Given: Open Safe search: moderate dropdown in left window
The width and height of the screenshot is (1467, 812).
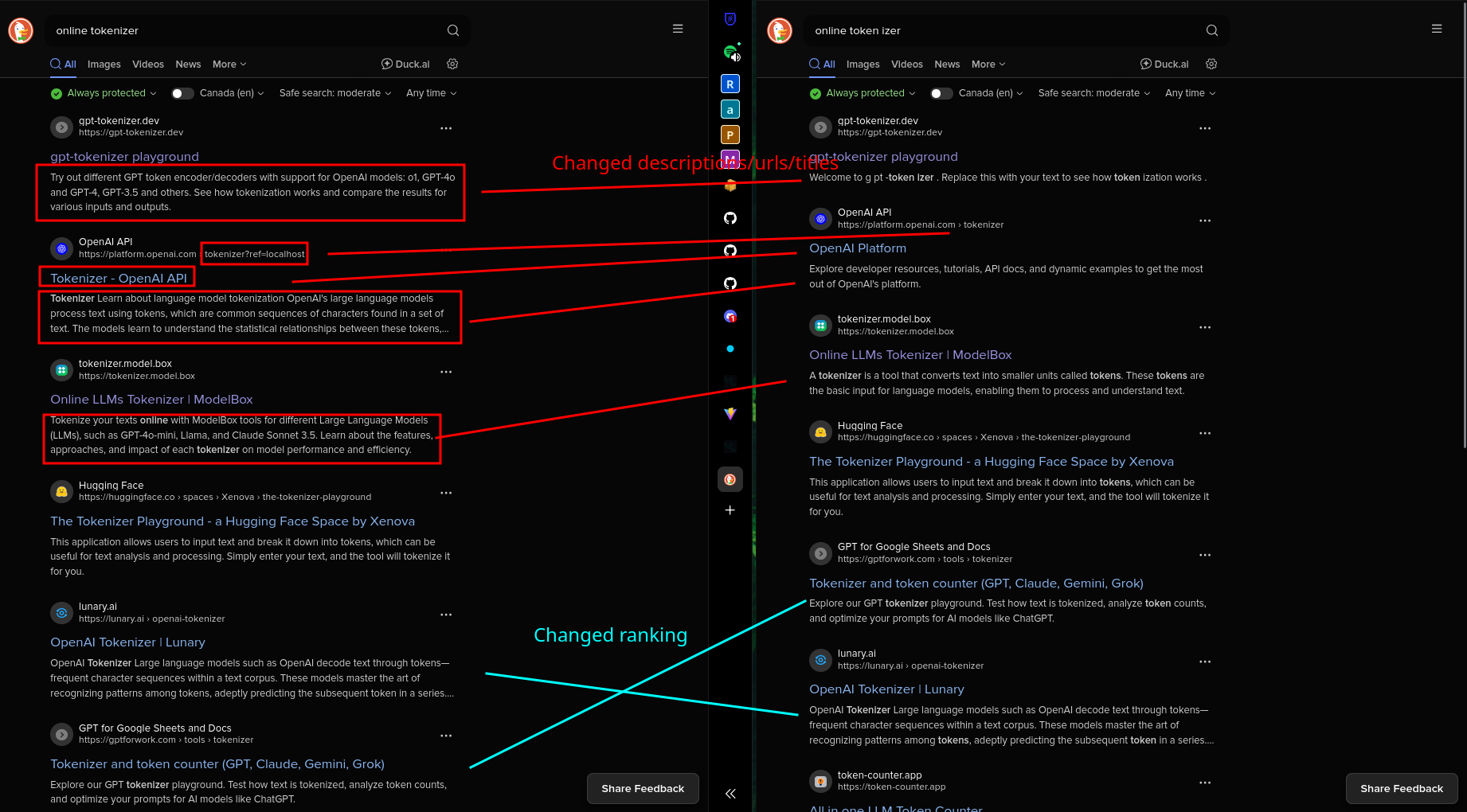Looking at the screenshot, I should point(335,93).
